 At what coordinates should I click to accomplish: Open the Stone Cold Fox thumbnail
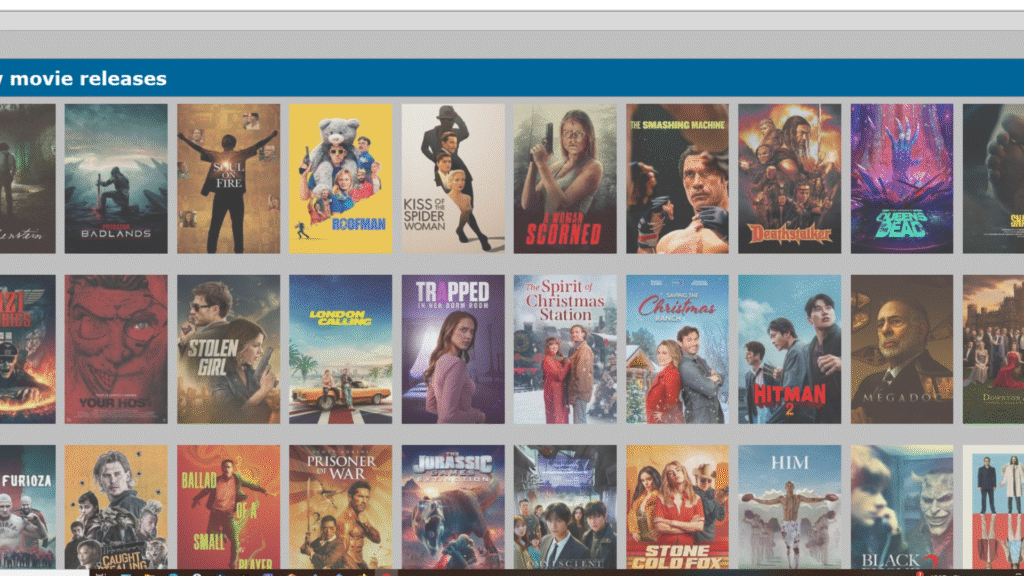677,507
